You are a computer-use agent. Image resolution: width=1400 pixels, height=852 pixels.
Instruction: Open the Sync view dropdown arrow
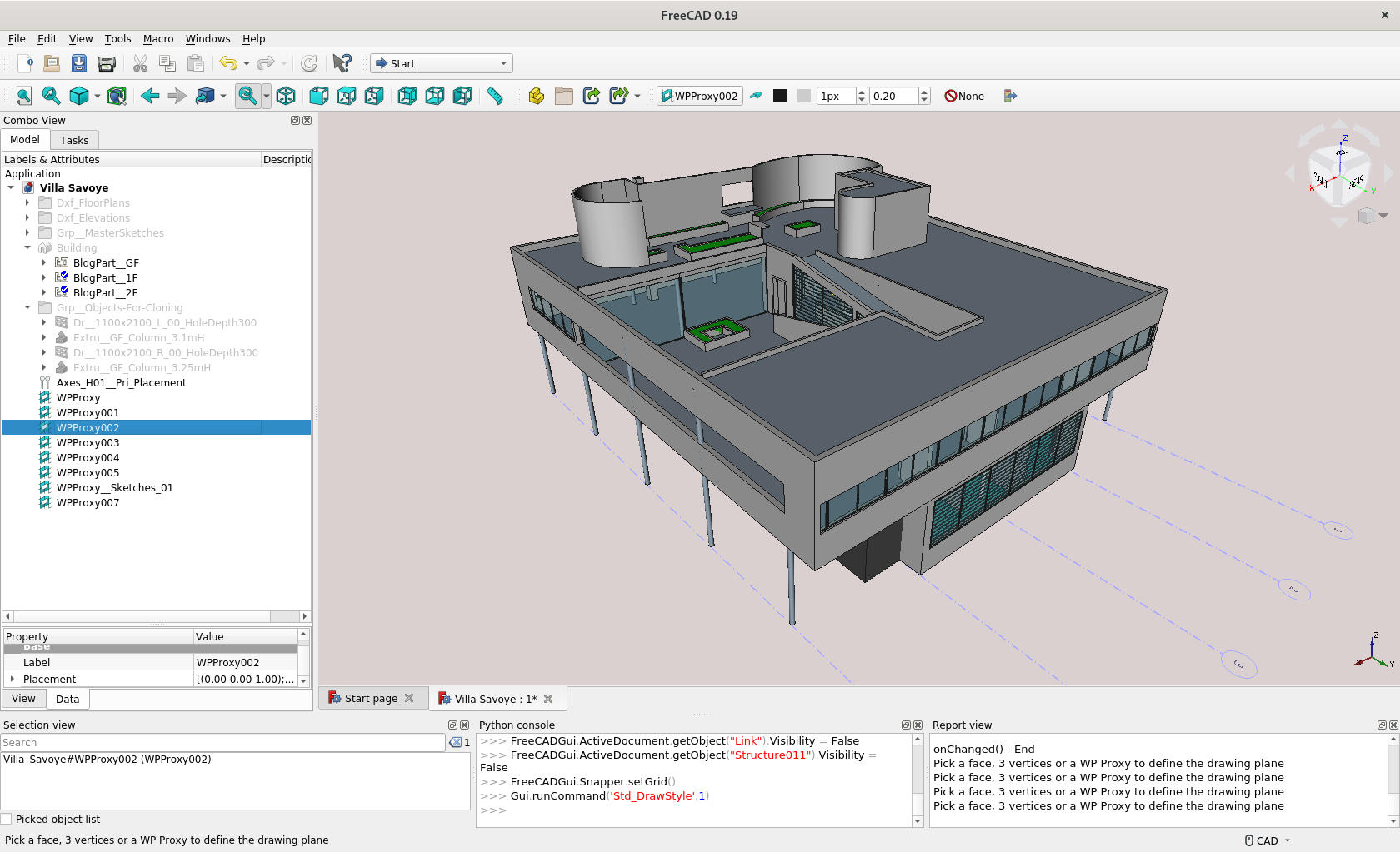click(267, 96)
